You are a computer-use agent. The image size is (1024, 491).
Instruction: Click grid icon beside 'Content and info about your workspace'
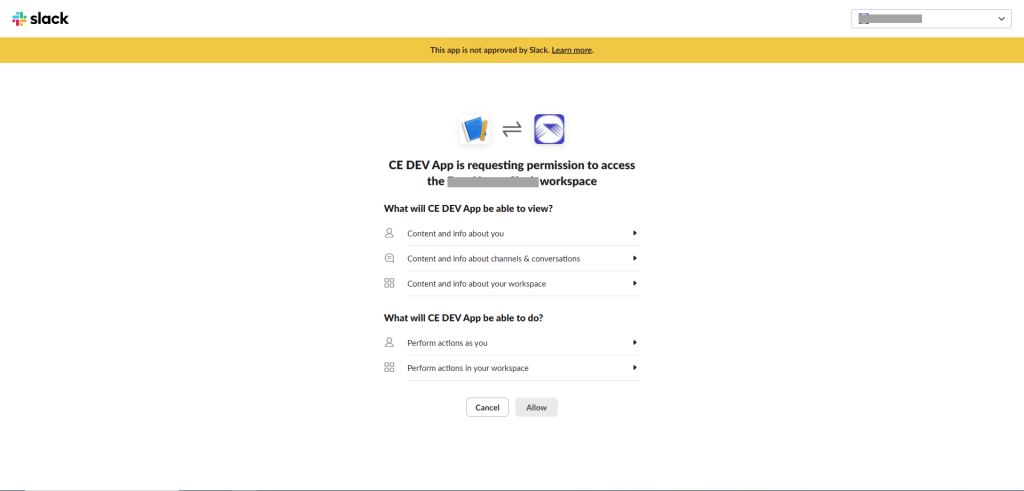390,283
